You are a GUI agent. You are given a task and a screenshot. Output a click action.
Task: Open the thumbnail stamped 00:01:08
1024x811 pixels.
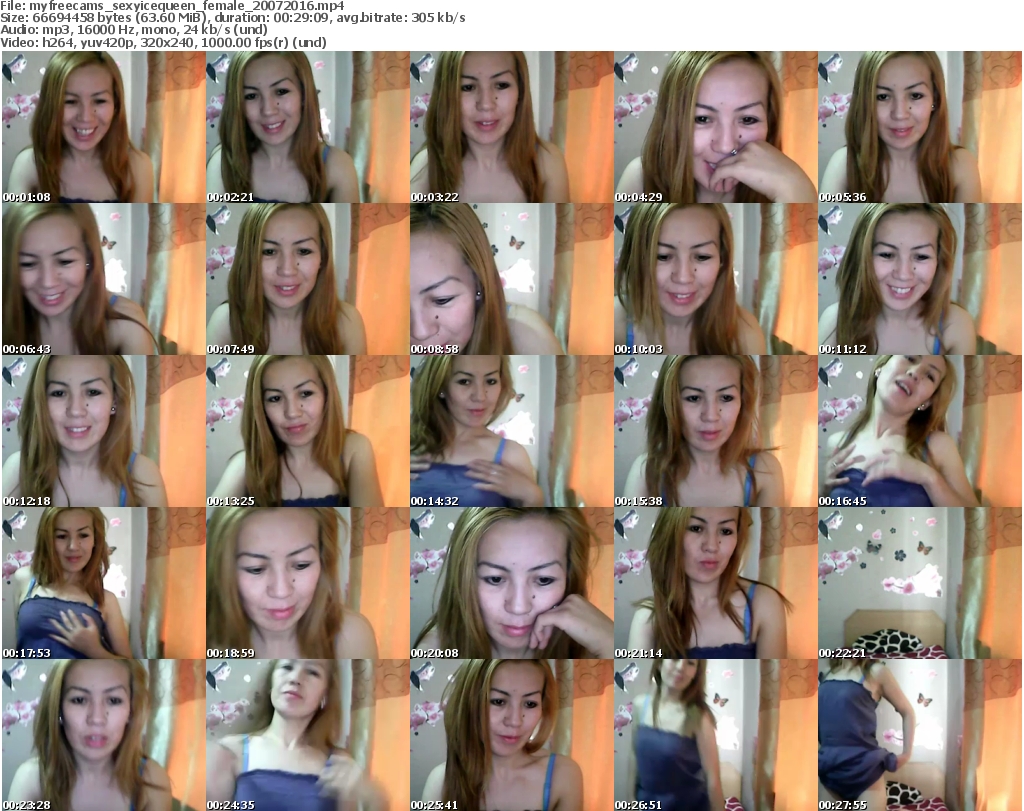coord(104,127)
